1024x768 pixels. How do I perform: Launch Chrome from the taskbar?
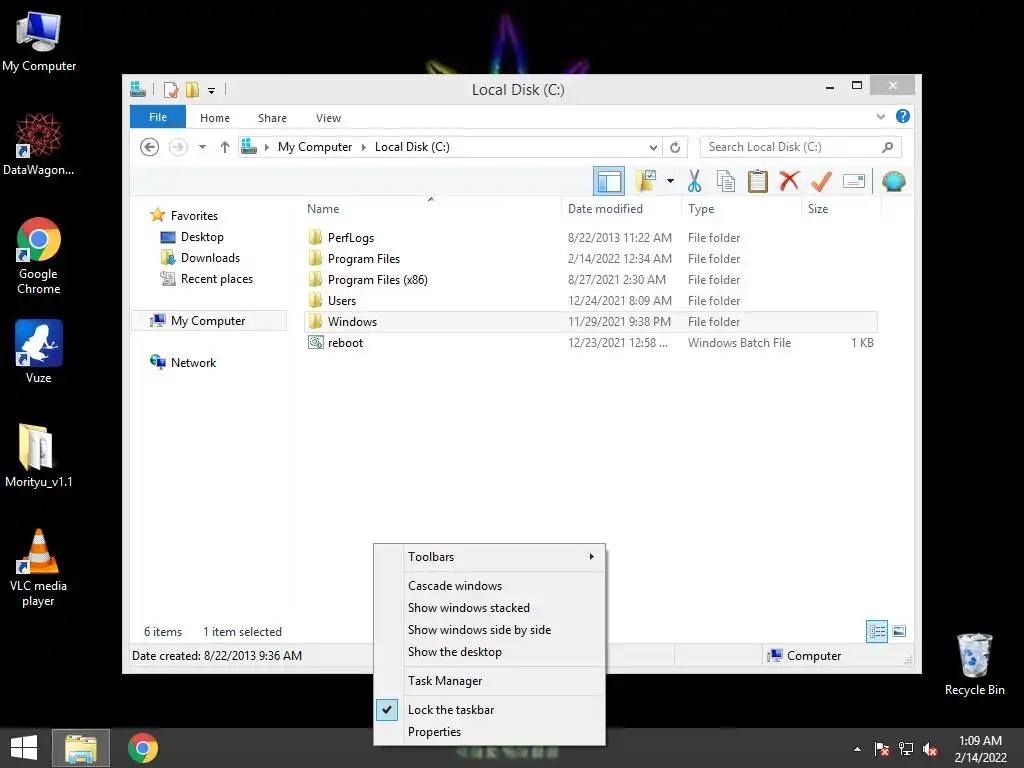click(142, 748)
